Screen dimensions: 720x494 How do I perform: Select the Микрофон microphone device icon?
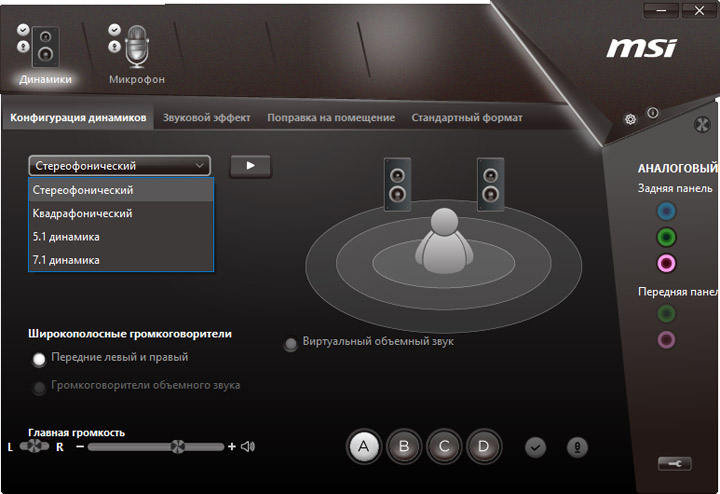coord(137,47)
